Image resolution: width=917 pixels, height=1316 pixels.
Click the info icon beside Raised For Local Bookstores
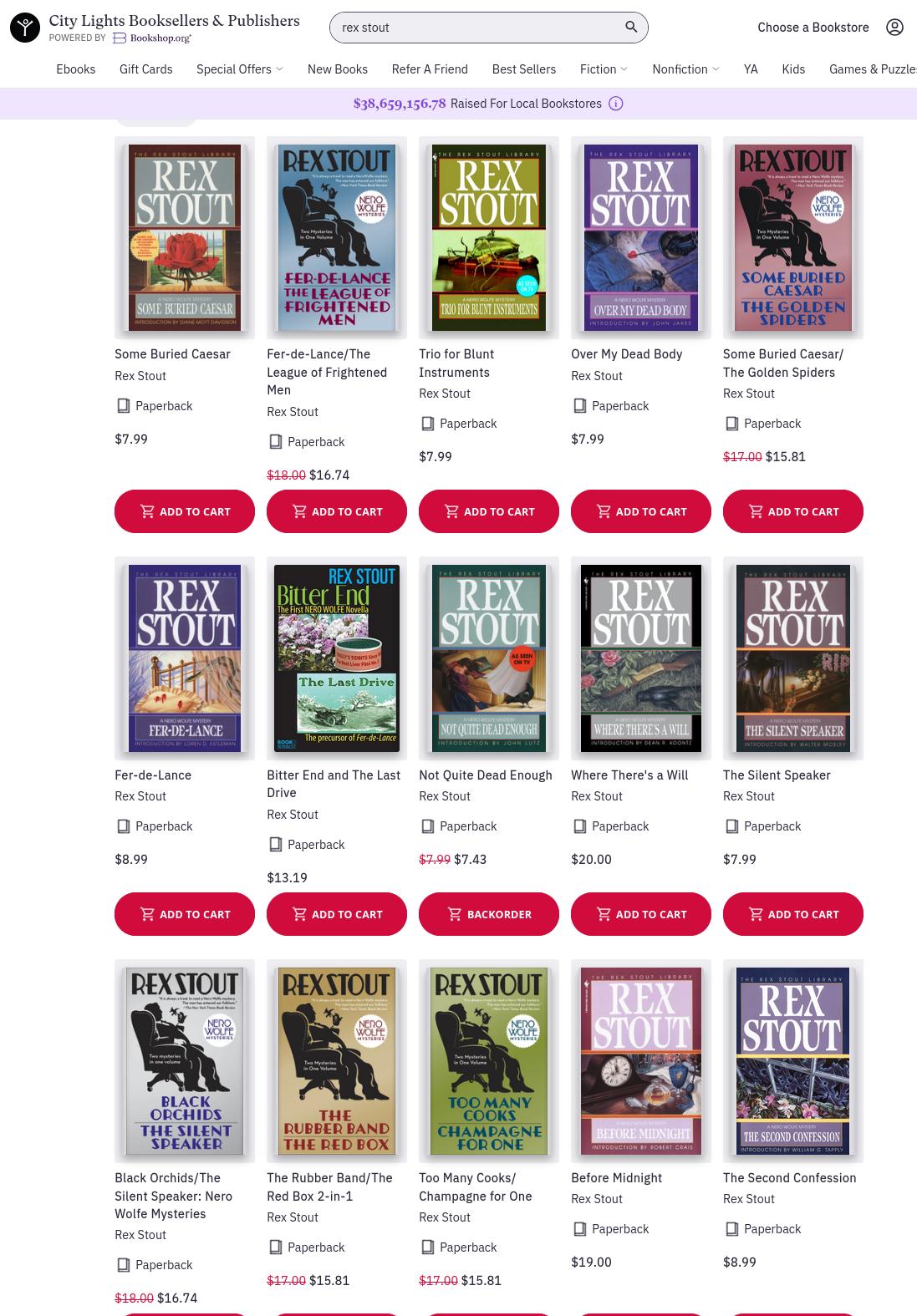[616, 104]
